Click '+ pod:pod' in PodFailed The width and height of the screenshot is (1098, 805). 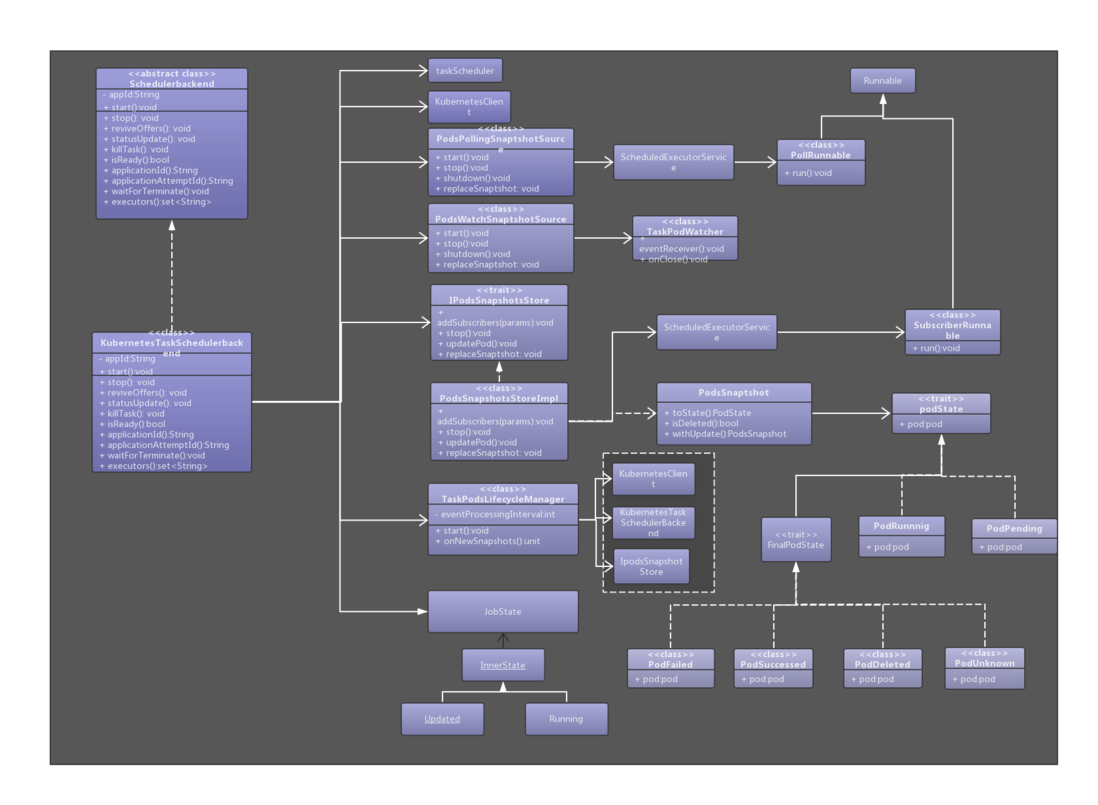[x=656, y=679]
